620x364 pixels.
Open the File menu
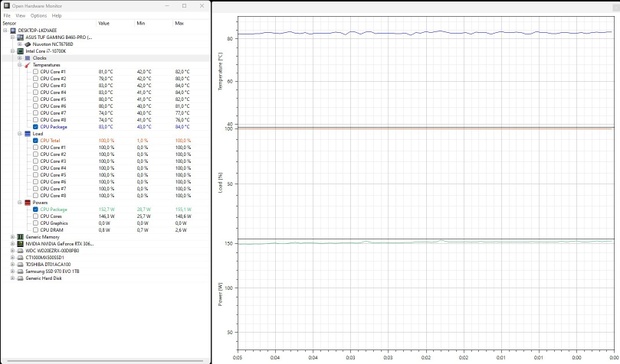[7, 16]
